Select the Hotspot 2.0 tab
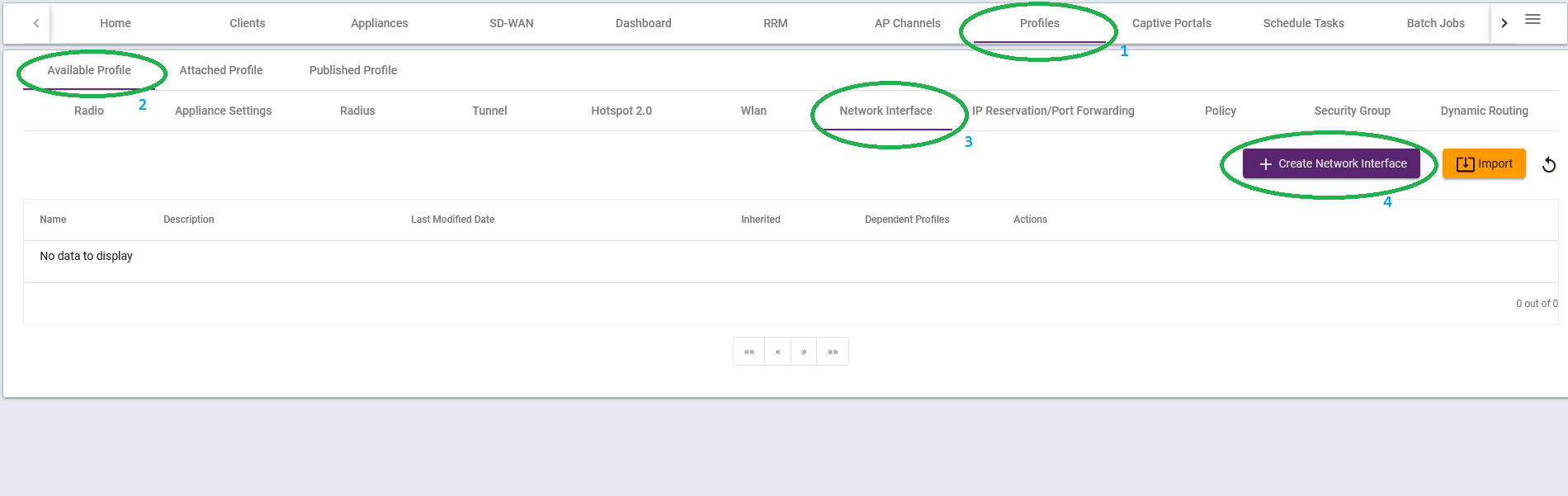The height and width of the screenshot is (496, 1568). point(621,111)
